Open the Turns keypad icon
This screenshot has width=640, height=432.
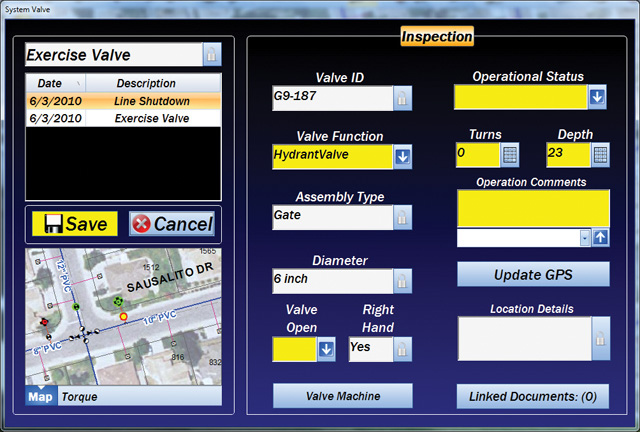509,155
